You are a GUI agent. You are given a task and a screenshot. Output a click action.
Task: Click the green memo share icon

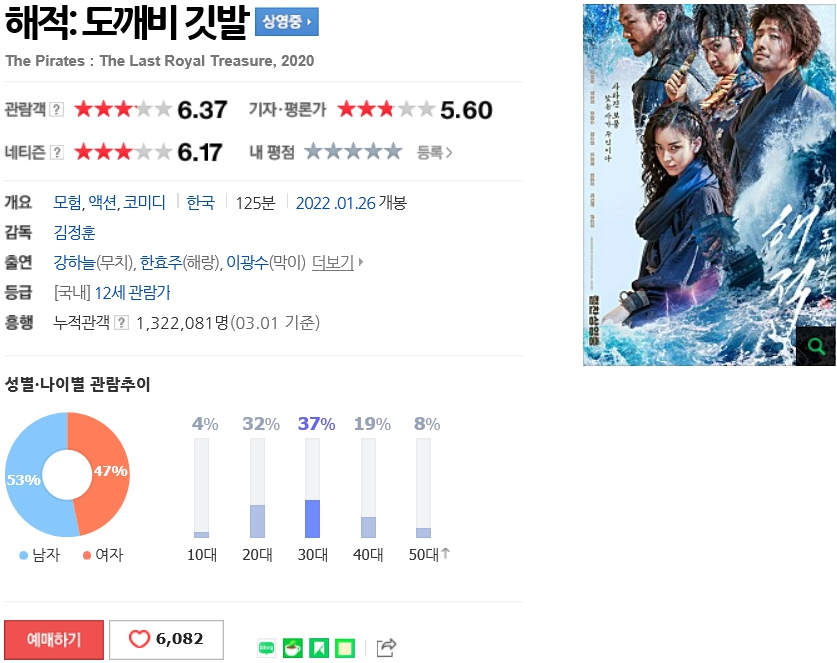tap(345, 648)
